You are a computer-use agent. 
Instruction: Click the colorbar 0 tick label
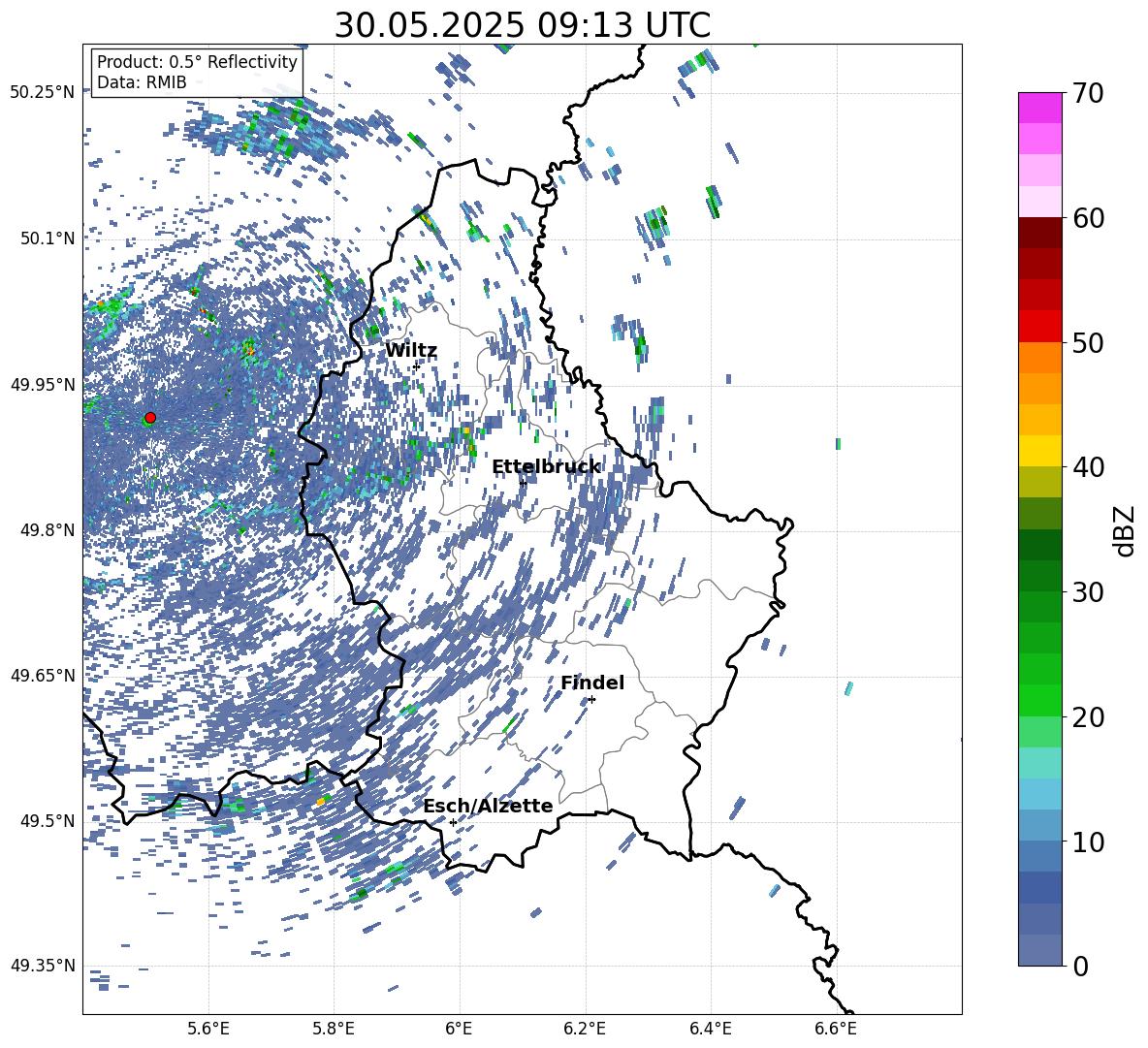(1080, 966)
